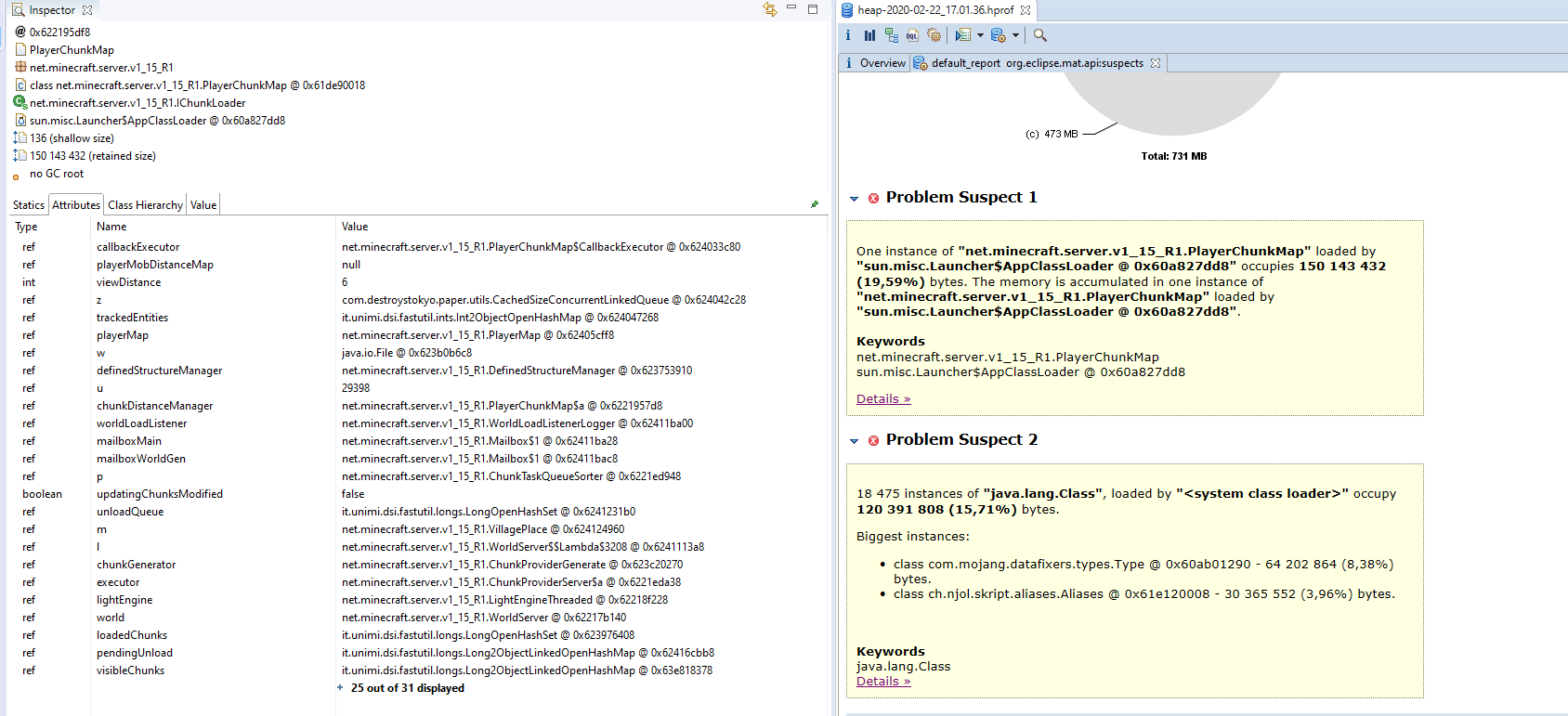Viewport: 1568px width, 716px height.
Task: Open Details link under Problem Suspect 2
Action: 882,682
